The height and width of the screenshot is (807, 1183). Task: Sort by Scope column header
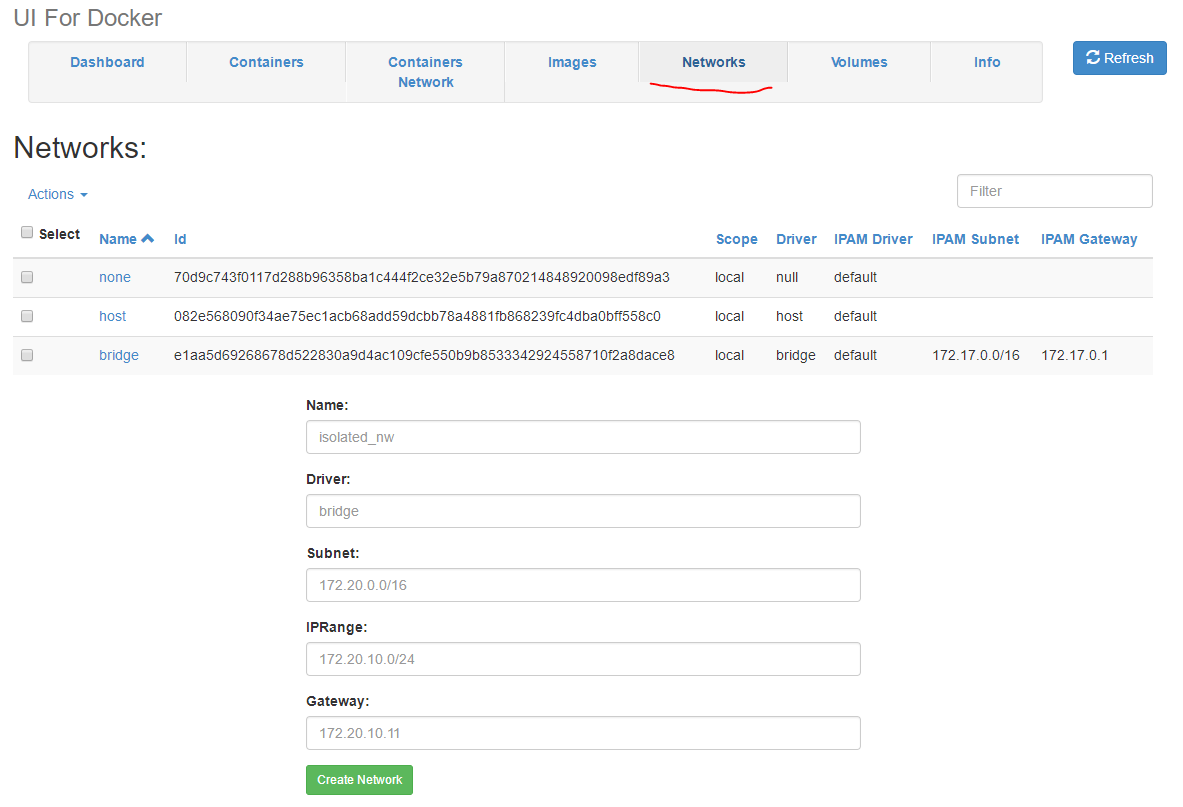[x=736, y=239]
